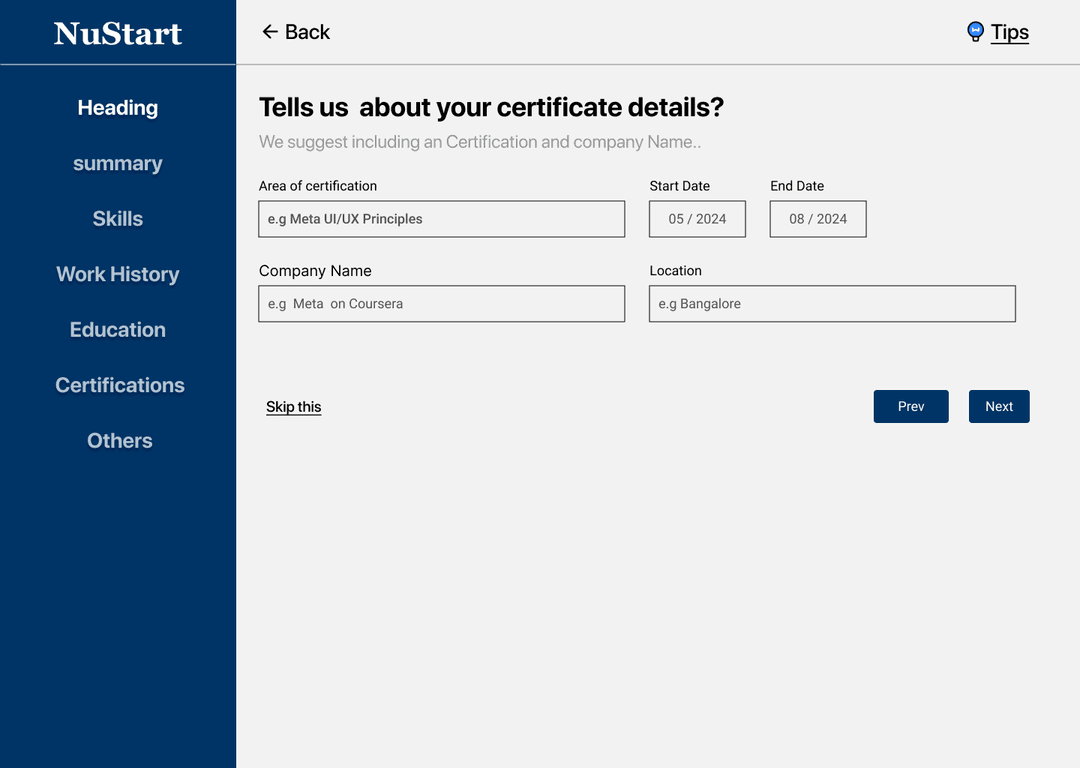Click the certificate details page heading

click(x=491, y=107)
